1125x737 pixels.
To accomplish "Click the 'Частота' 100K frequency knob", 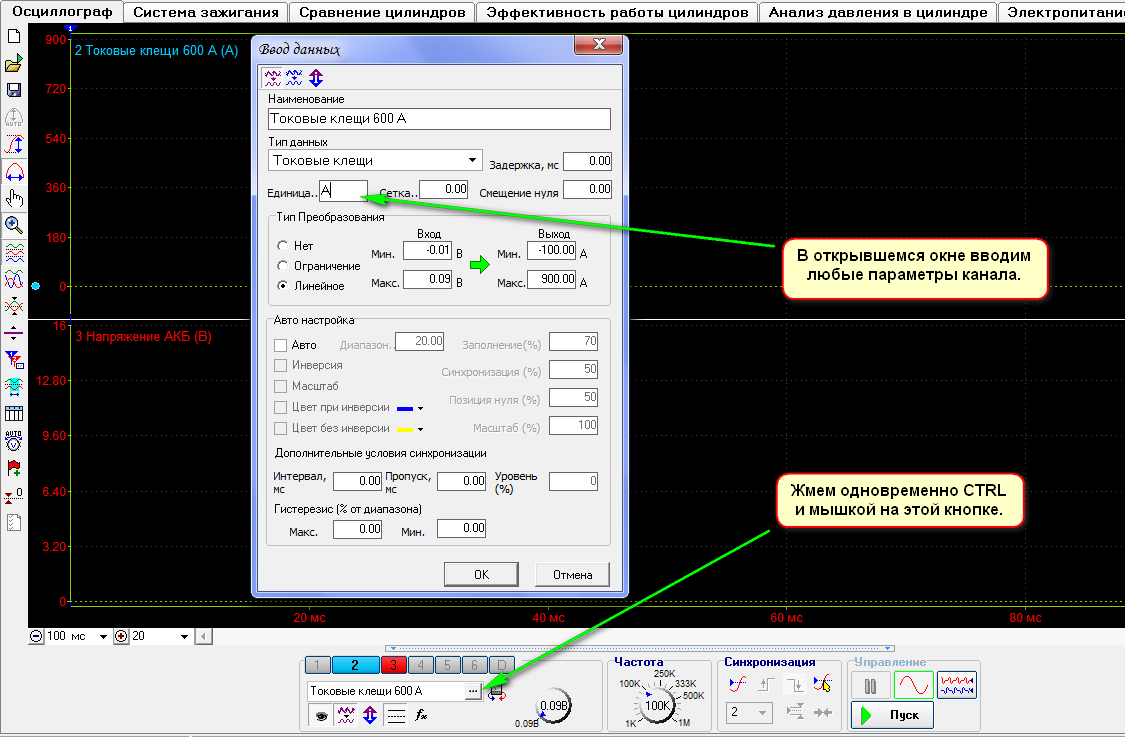I will [x=656, y=705].
